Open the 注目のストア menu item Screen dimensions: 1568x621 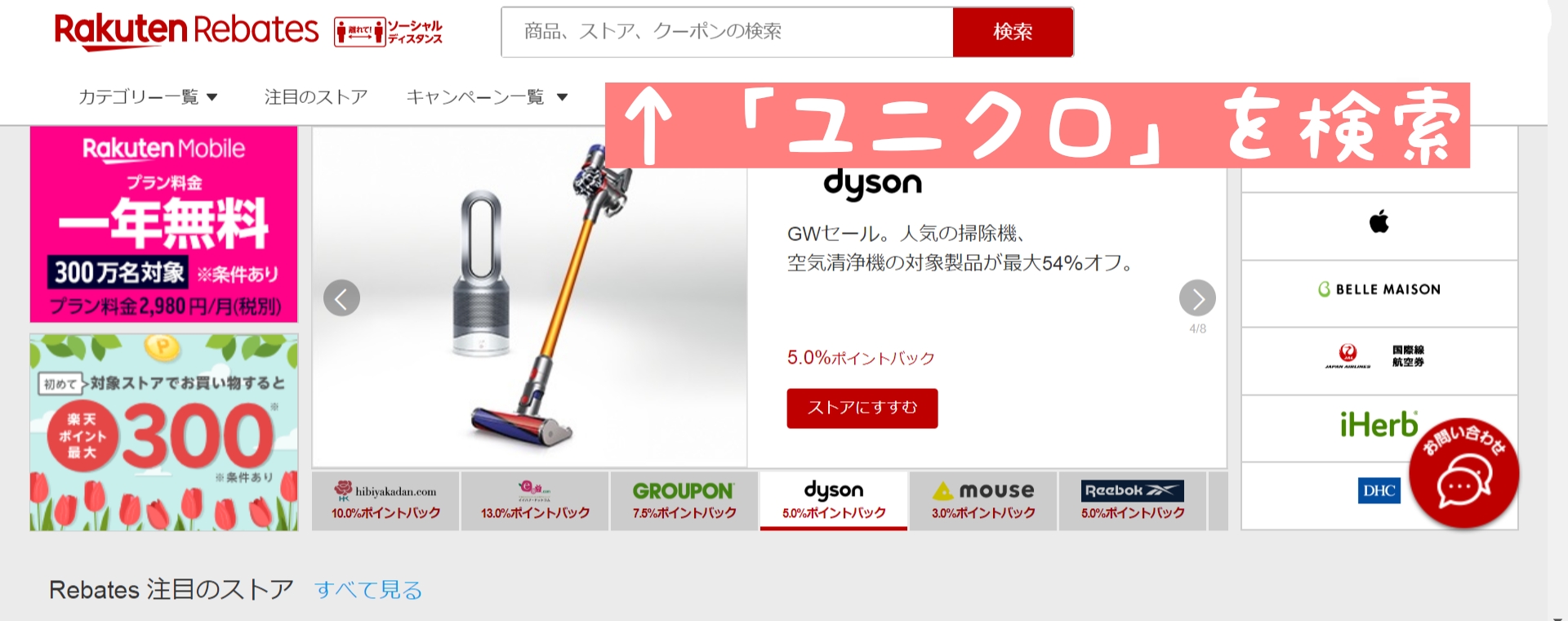pyautogui.click(x=316, y=97)
